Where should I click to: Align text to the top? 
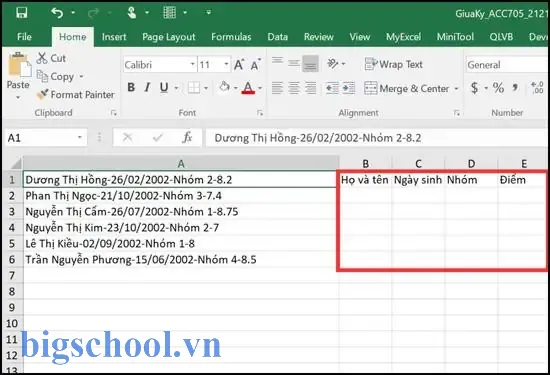click(277, 62)
